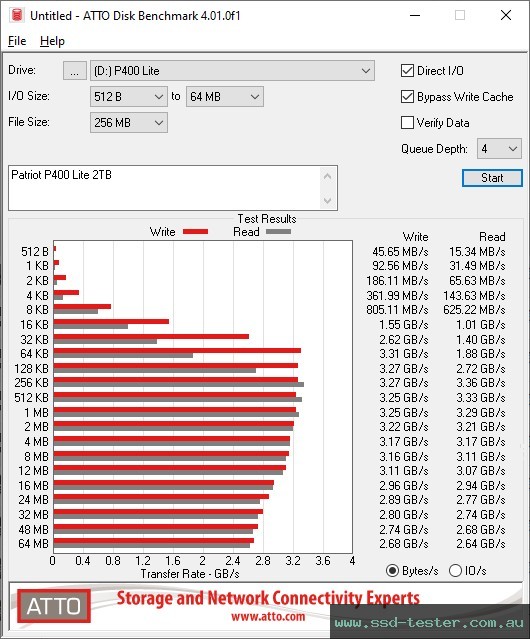
Task: Click the ATTO app icon in title bar
Action: pyautogui.click(x=17, y=15)
